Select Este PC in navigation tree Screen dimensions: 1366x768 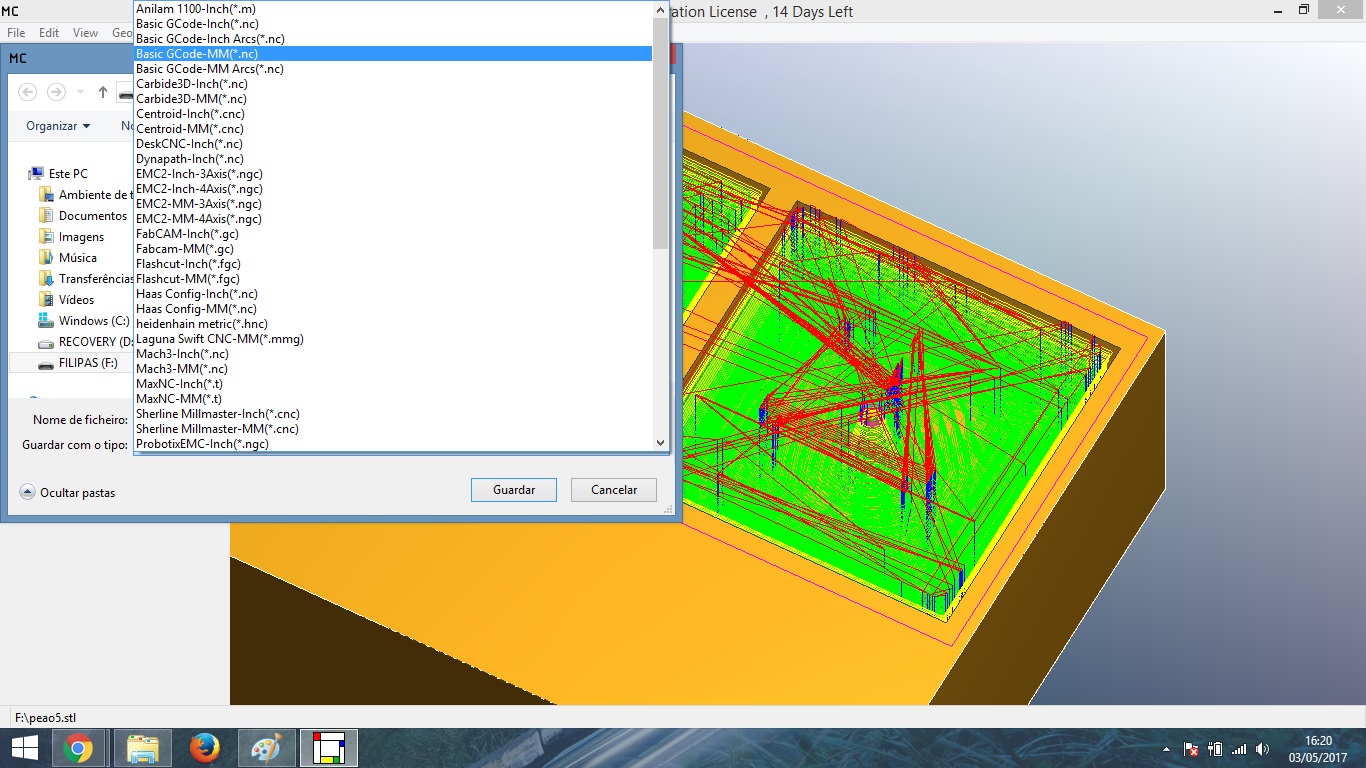point(59,174)
